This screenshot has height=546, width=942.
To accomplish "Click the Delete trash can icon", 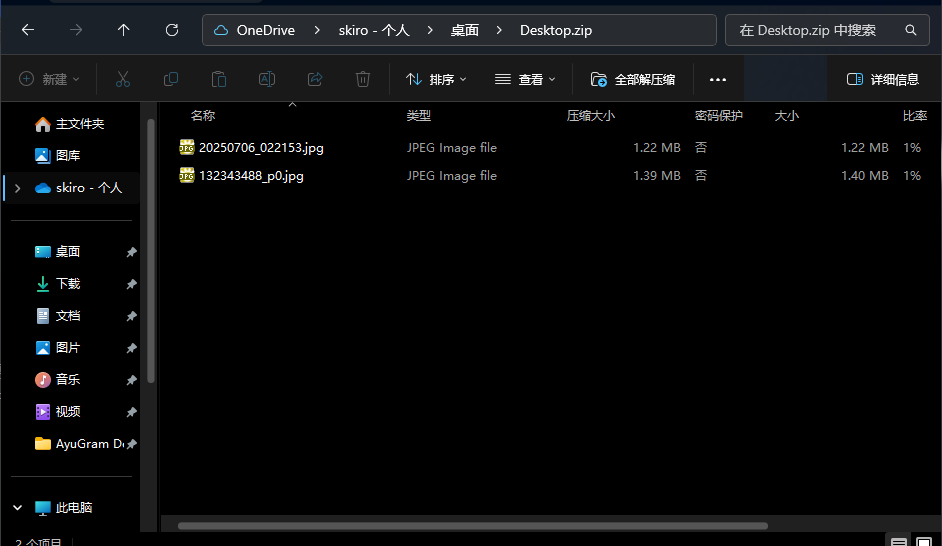I will point(363,79).
